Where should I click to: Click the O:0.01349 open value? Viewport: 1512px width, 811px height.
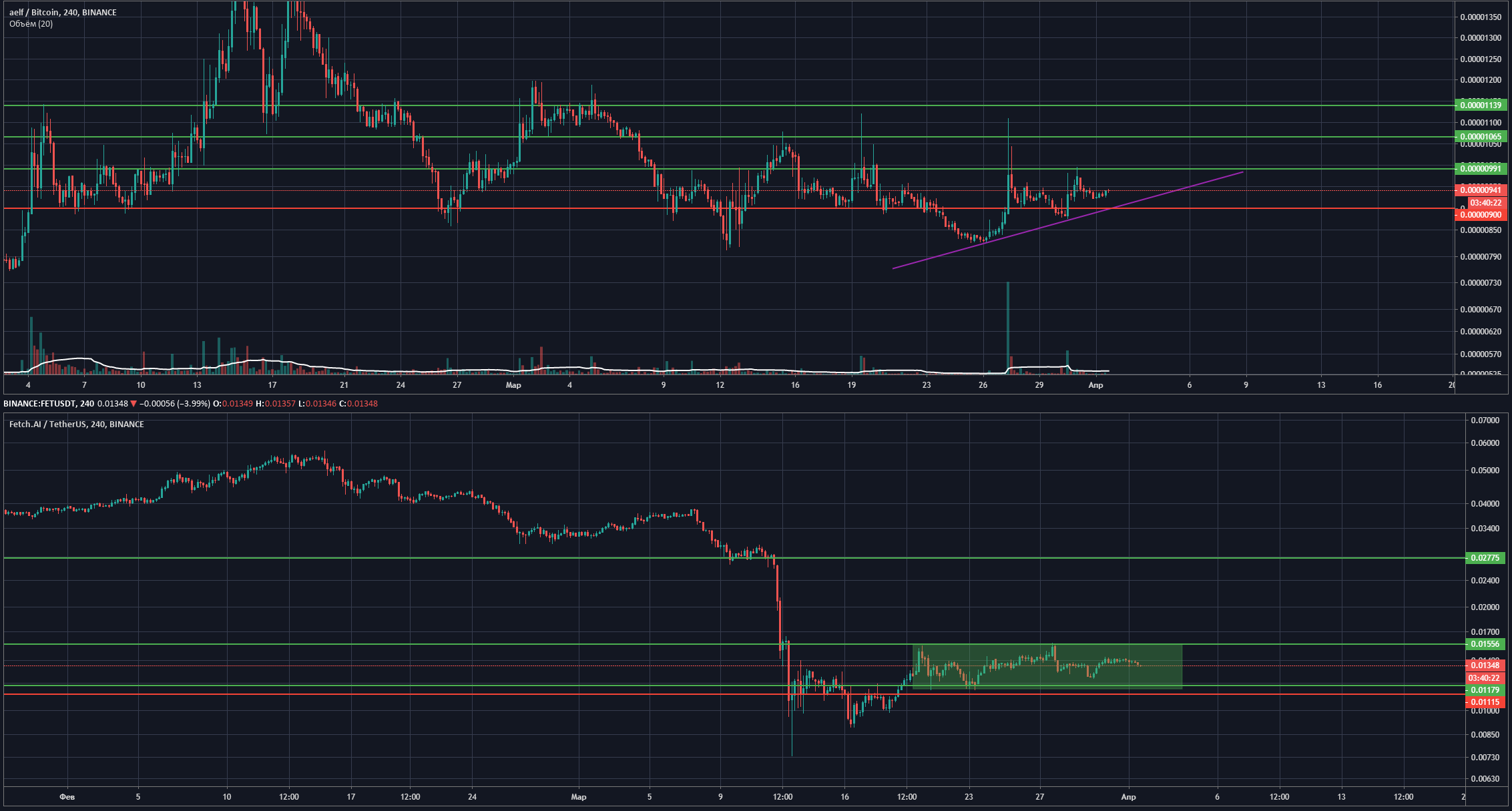point(233,404)
